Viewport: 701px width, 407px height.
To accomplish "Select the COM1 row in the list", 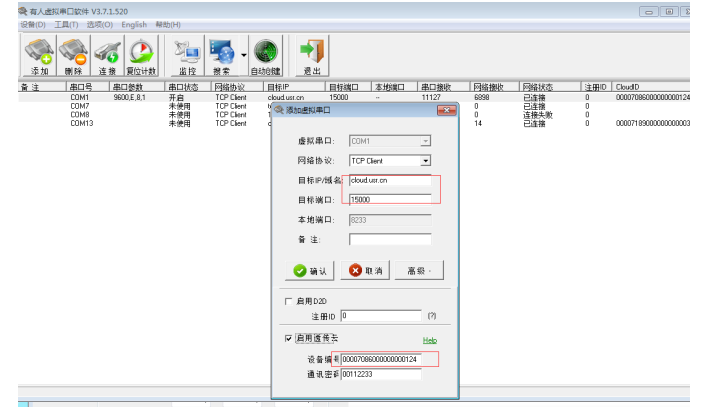I will pyautogui.click(x=354, y=97).
